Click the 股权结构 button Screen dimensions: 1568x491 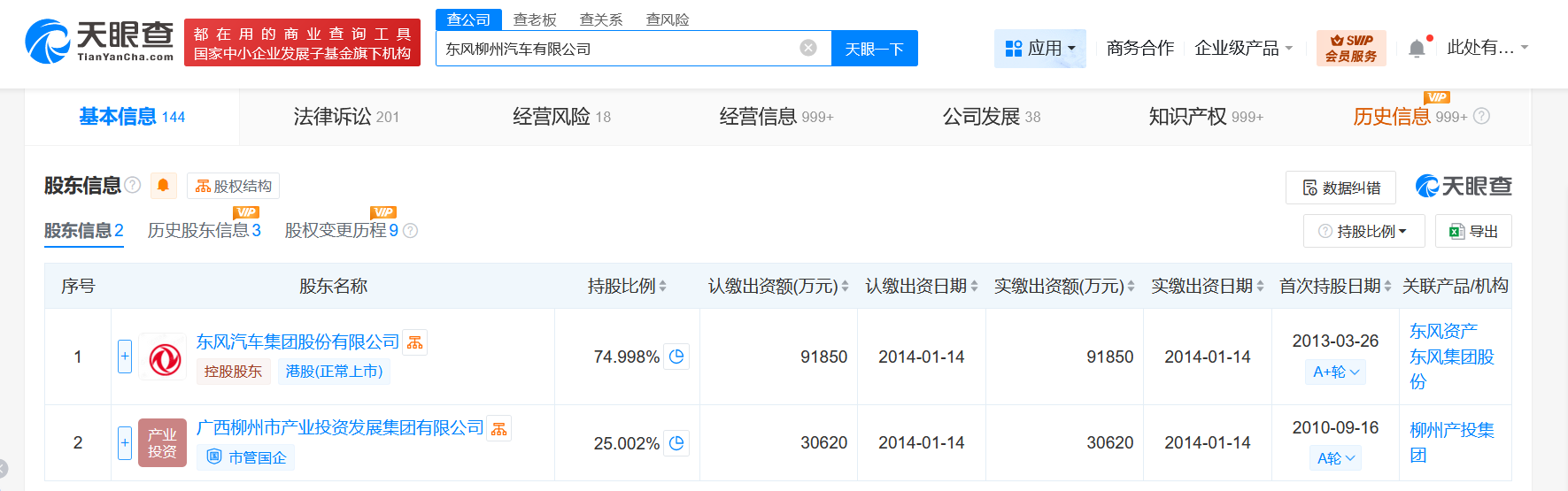(x=234, y=186)
